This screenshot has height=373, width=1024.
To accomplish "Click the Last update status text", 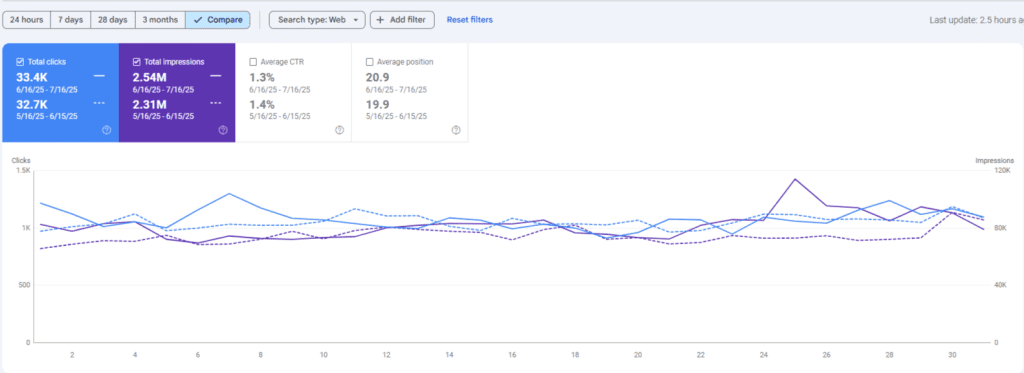I will (976, 20).
